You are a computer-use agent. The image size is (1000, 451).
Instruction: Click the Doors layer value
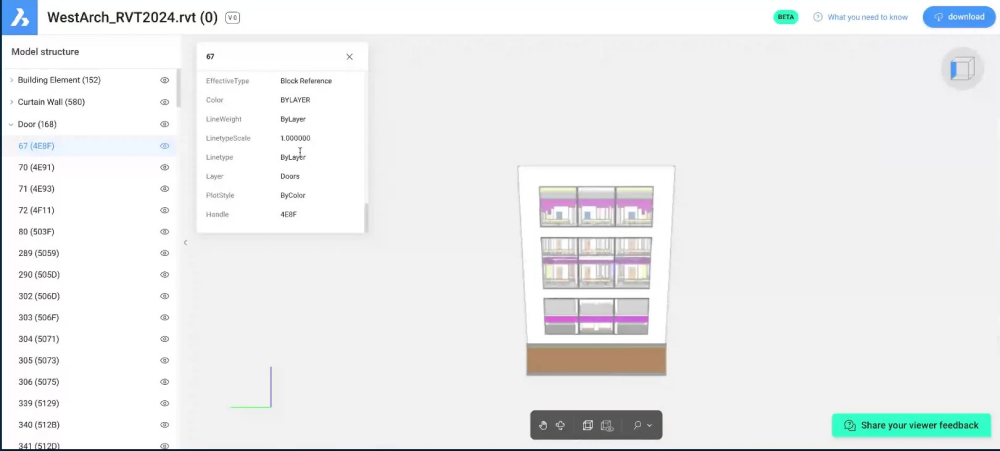tap(290, 176)
